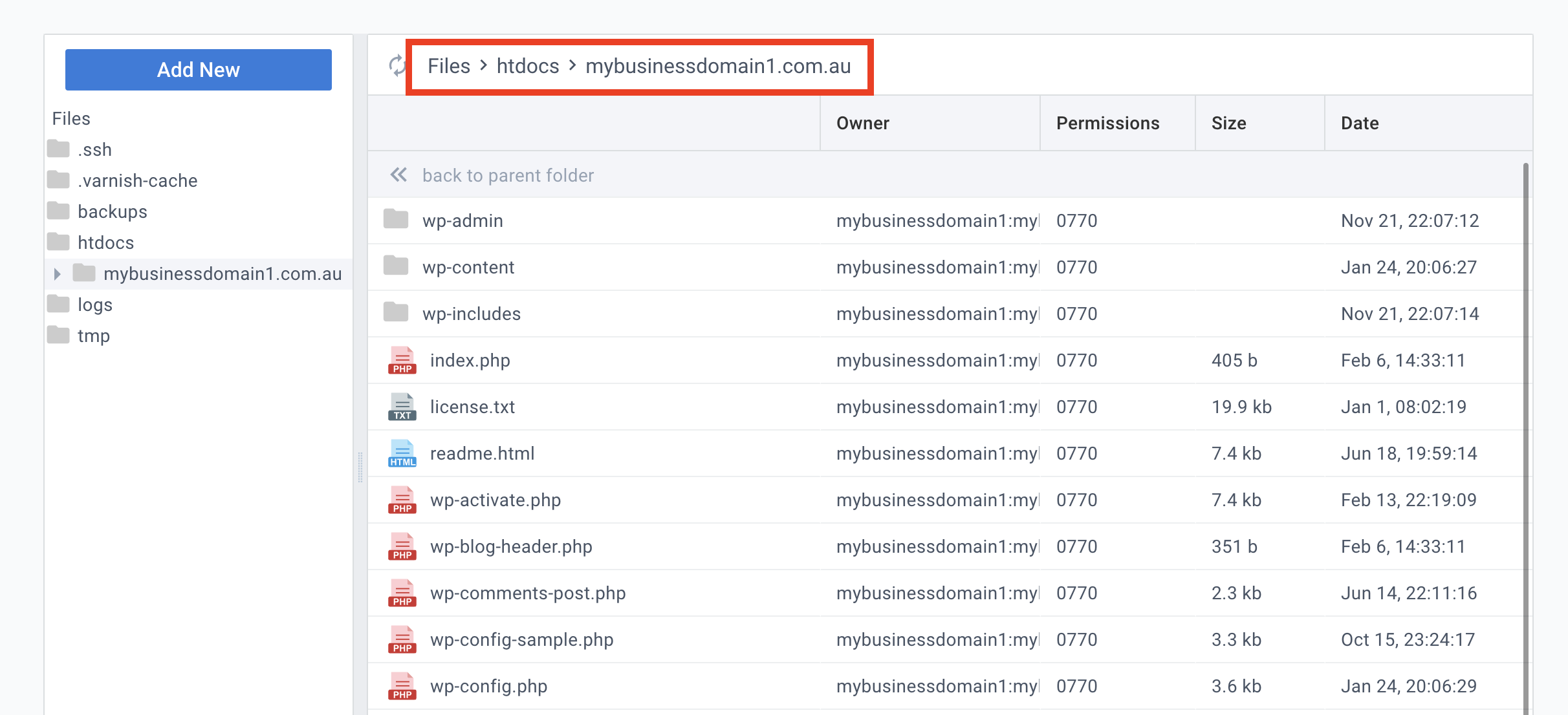Sort by Date column header
Viewport: 1568px width, 715px height.
1360,123
